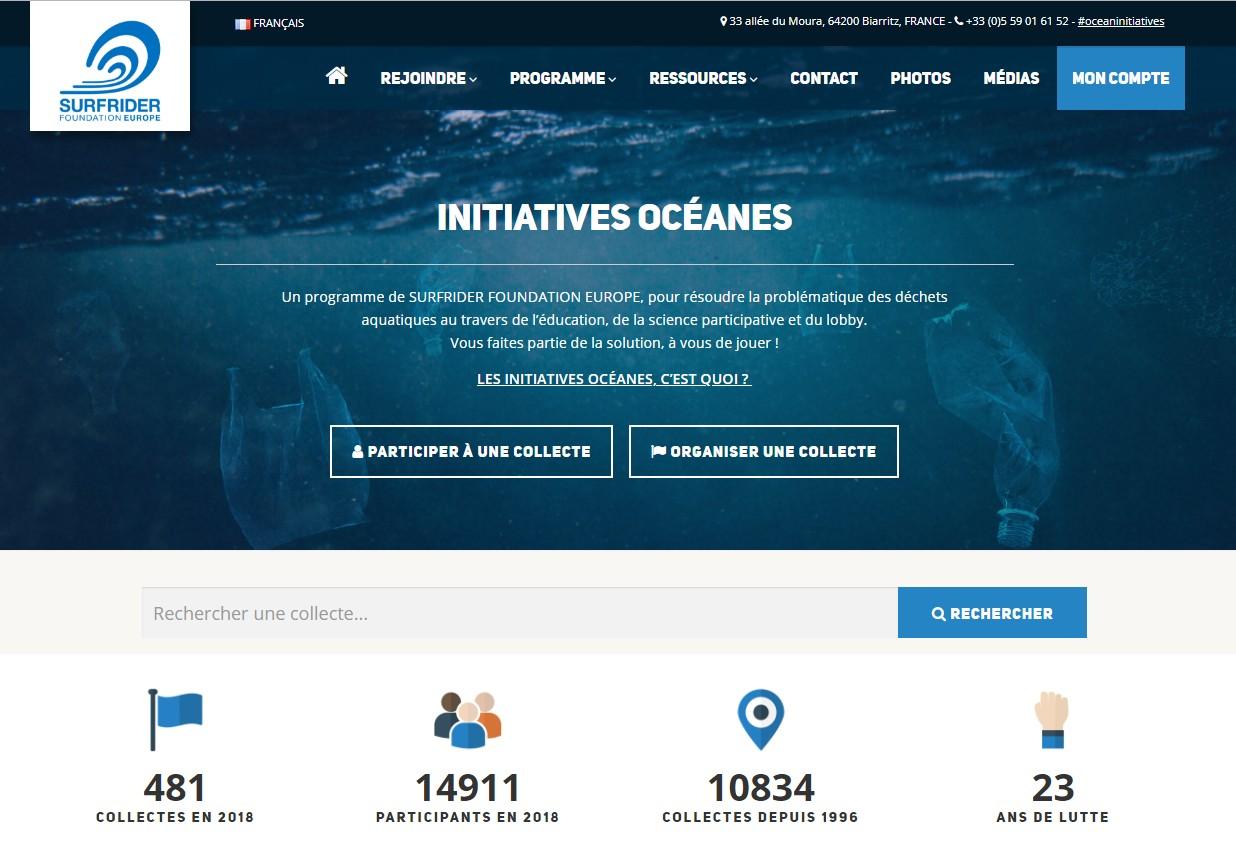Click the Surfrider Foundation Europe logo
The height and width of the screenshot is (859, 1236).
(110, 66)
